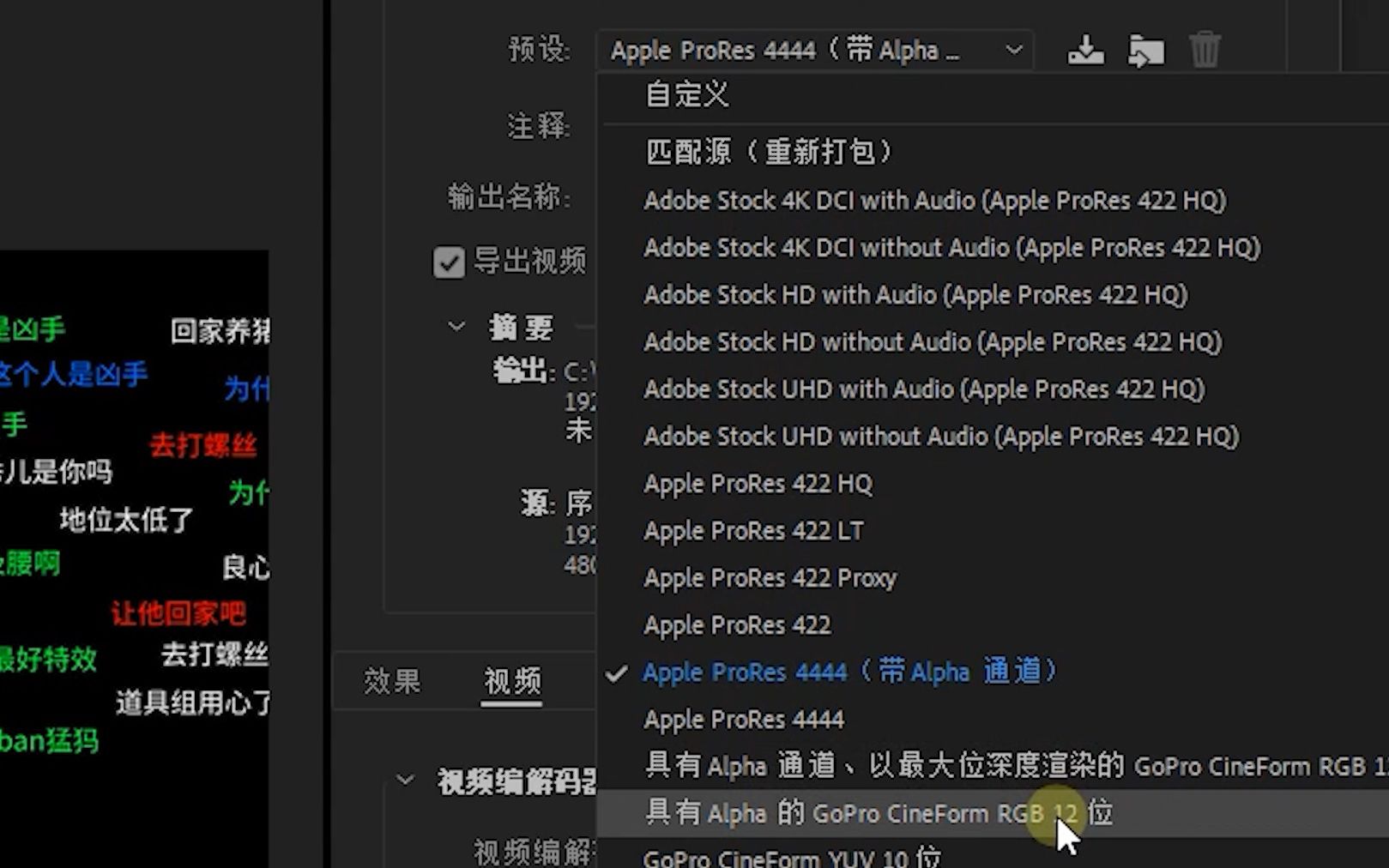The height and width of the screenshot is (868, 1389).
Task: Select plain Apple ProRes 422 preset
Action: pos(993,625)
